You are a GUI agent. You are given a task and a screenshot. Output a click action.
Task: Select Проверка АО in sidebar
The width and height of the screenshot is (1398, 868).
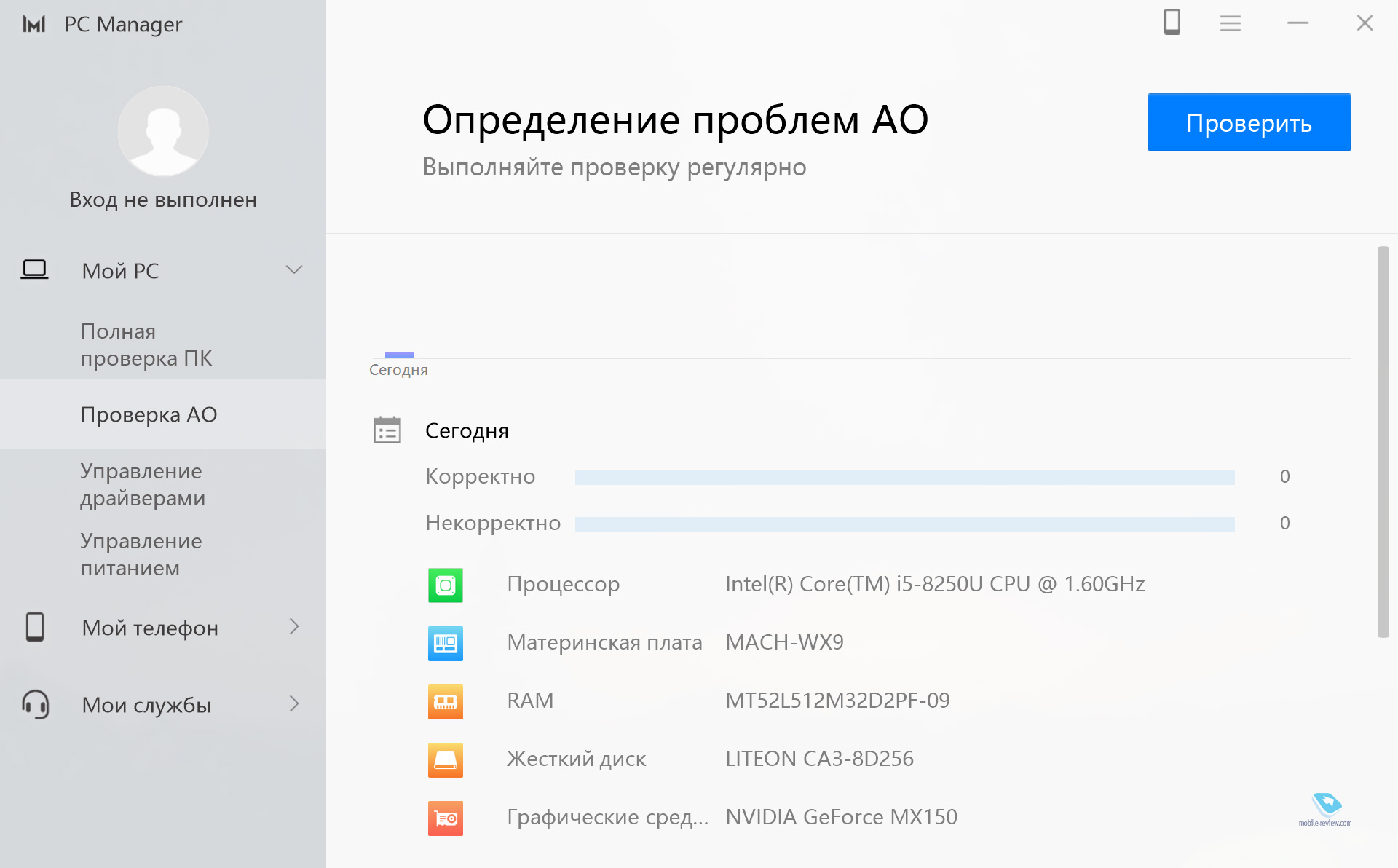pyautogui.click(x=163, y=414)
